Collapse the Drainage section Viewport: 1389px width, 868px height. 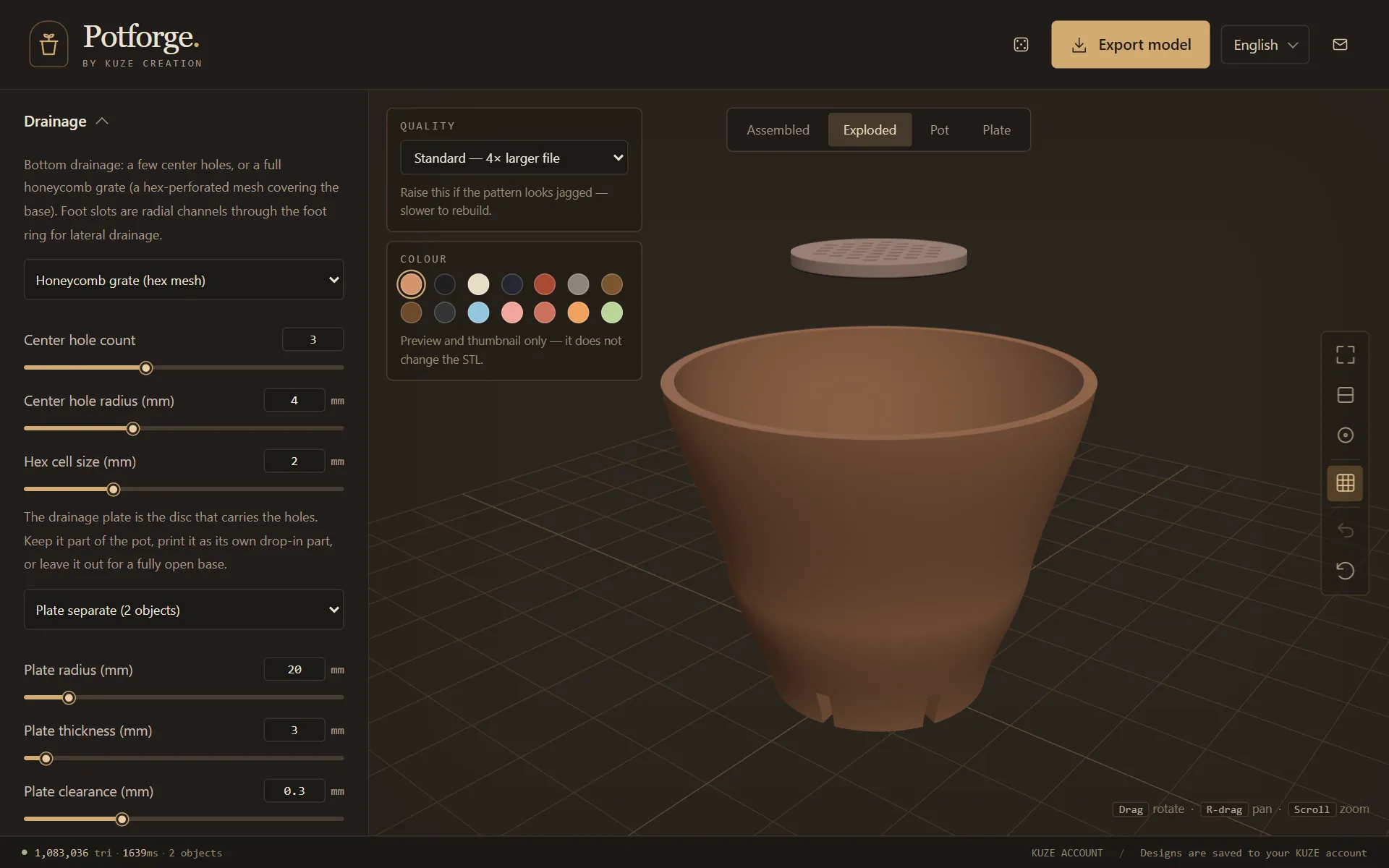pos(66,122)
